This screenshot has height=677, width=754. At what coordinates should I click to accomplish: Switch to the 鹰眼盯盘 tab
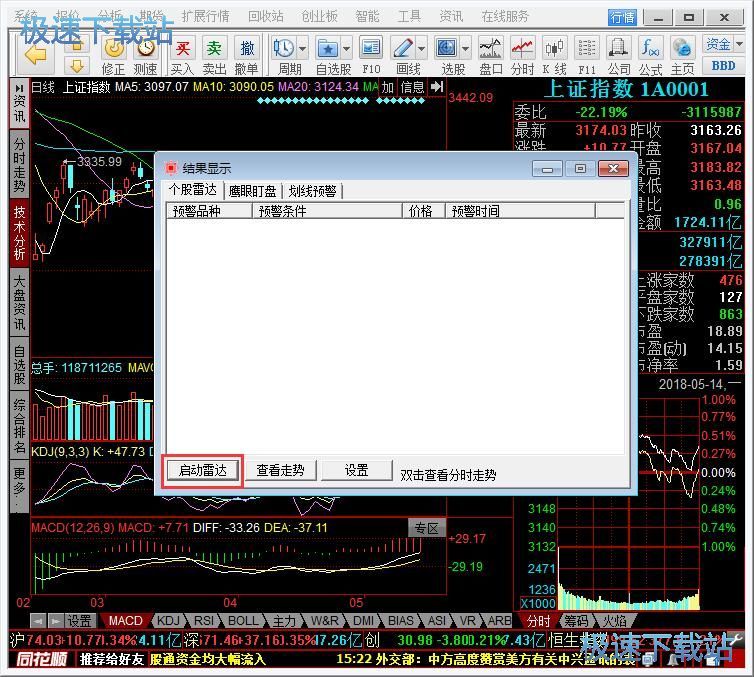(252, 191)
